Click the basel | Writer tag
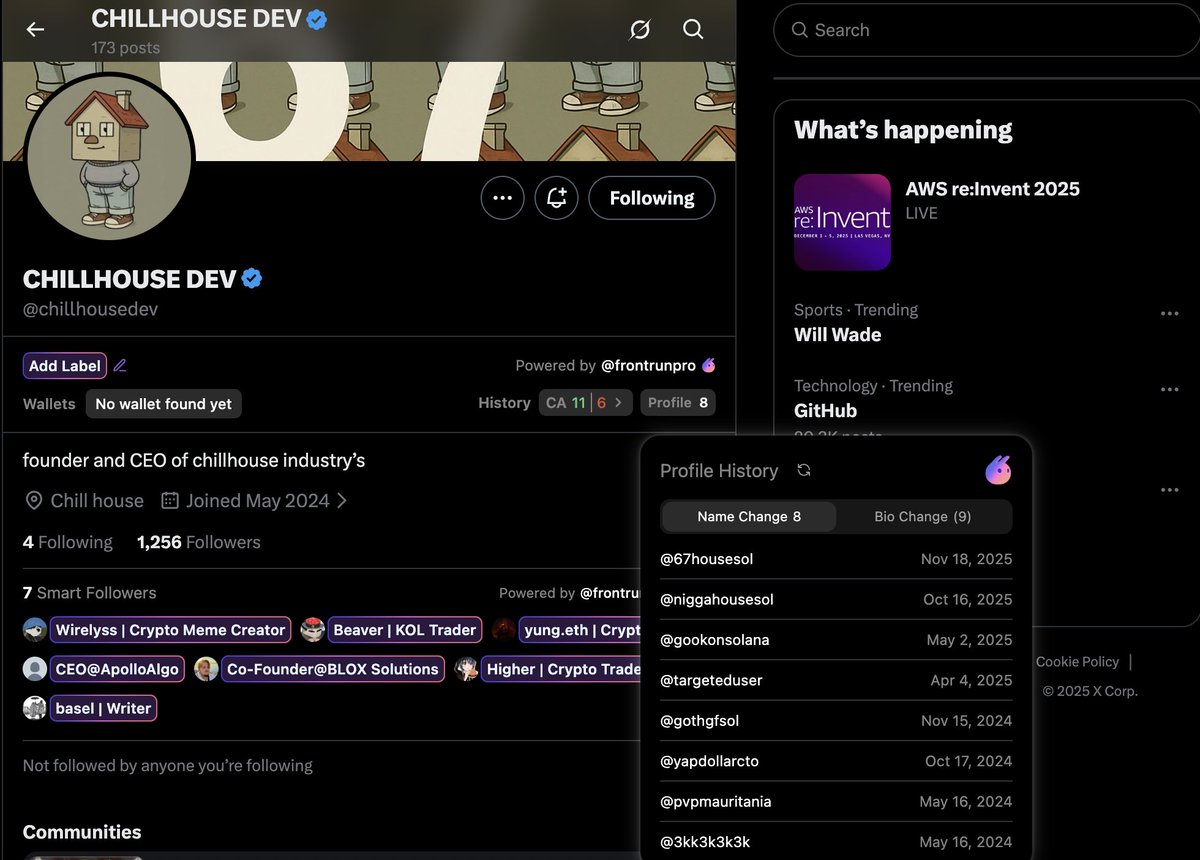 [103, 708]
